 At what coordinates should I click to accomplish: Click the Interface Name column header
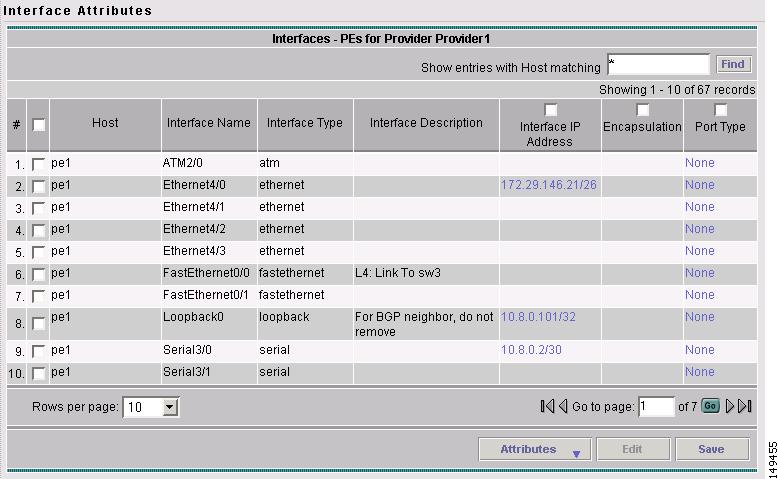tap(208, 123)
